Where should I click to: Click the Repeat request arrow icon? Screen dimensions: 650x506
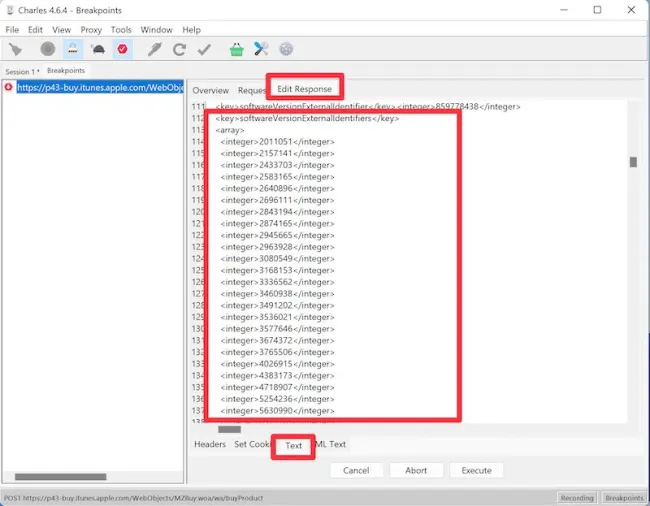[179, 49]
